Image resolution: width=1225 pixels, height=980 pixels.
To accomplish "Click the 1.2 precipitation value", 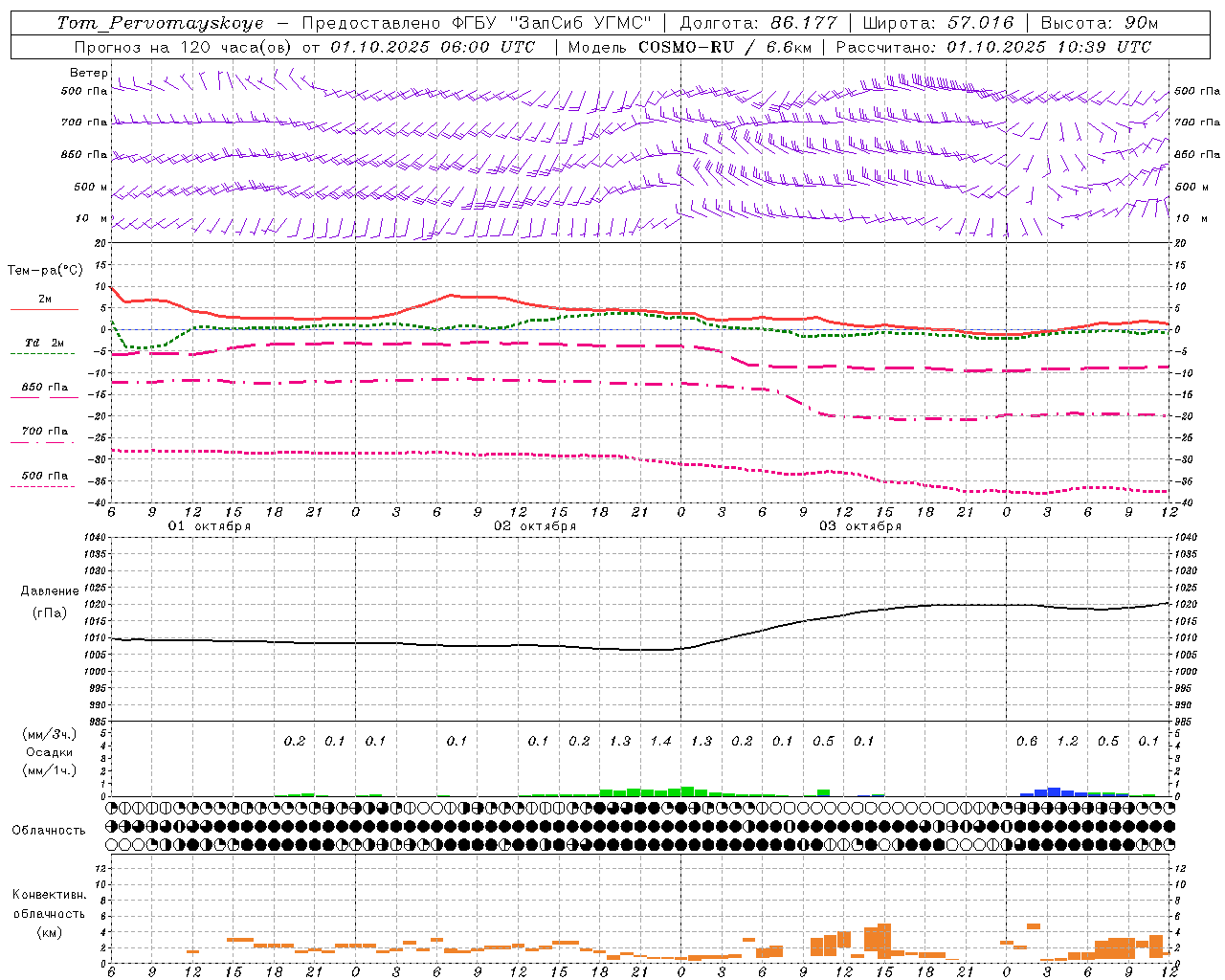I will [x=1067, y=742].
